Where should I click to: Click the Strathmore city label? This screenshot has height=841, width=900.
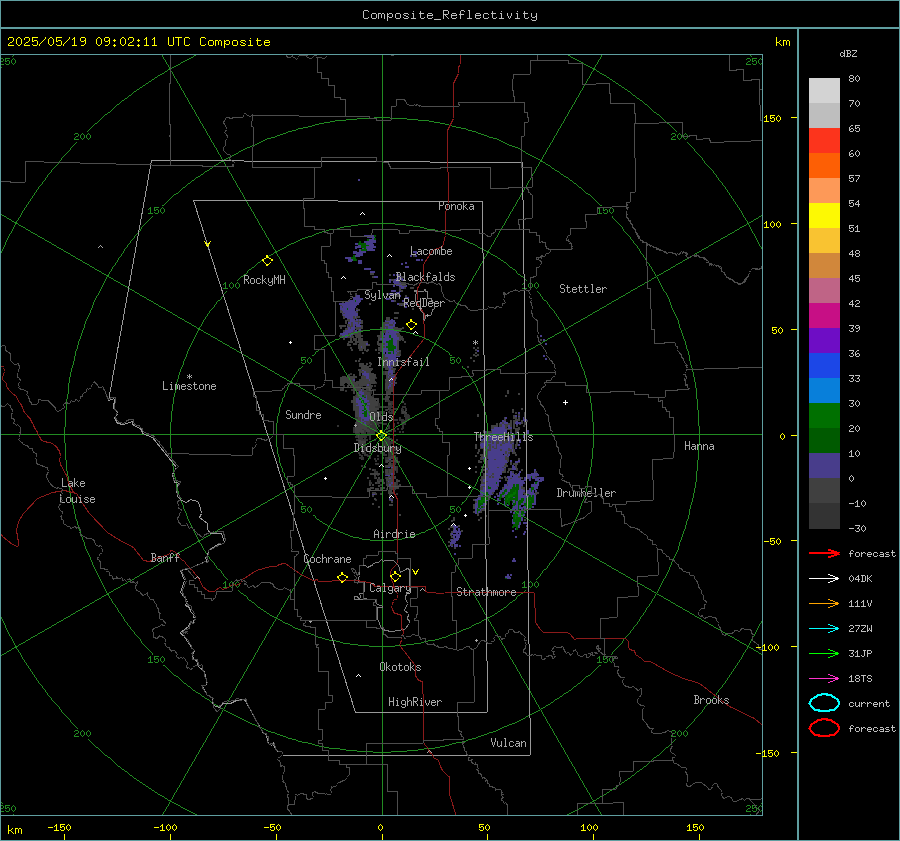486,592
